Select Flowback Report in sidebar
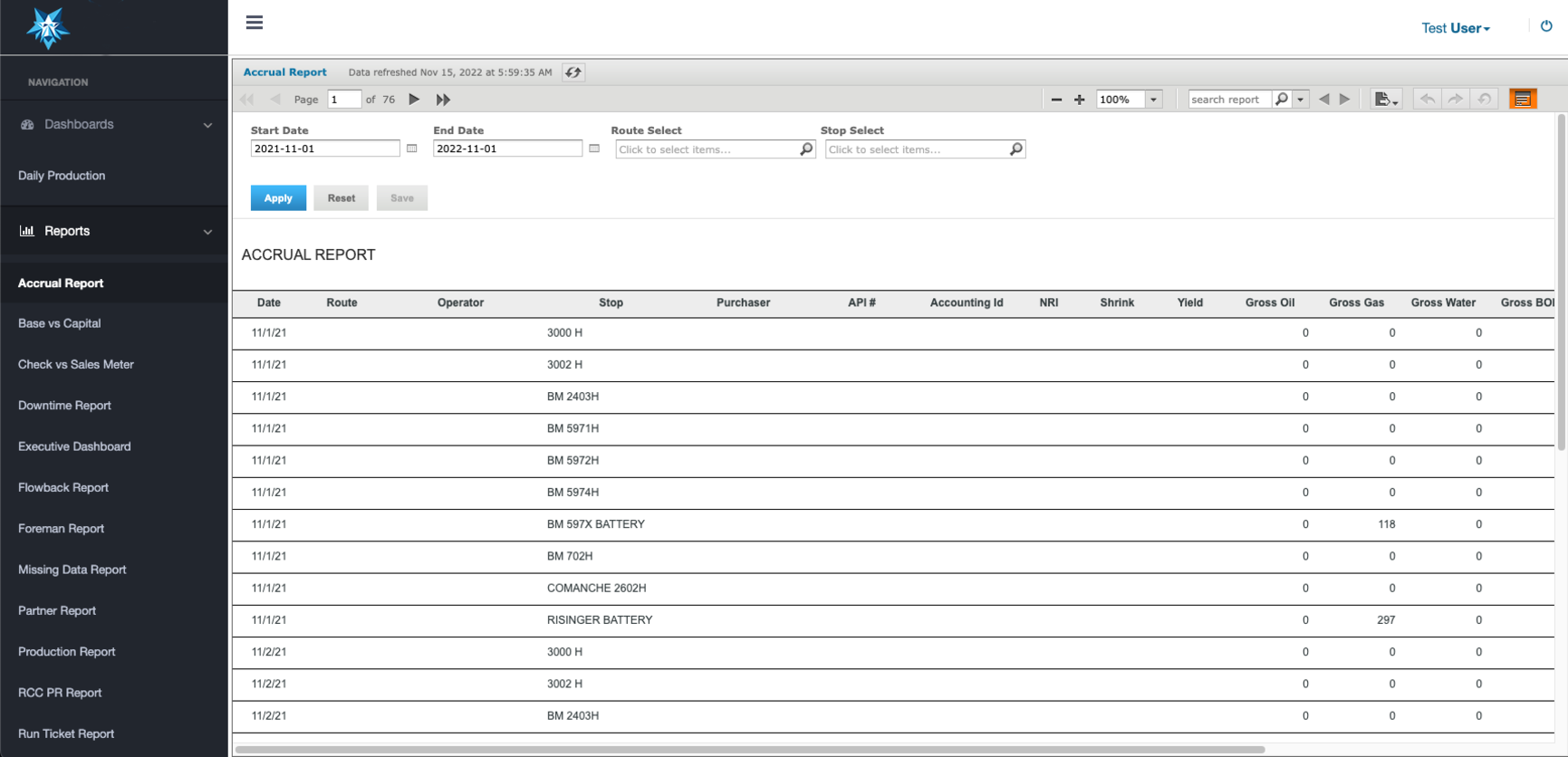This screenshot has height=757, width=1568. click(63, 487)
